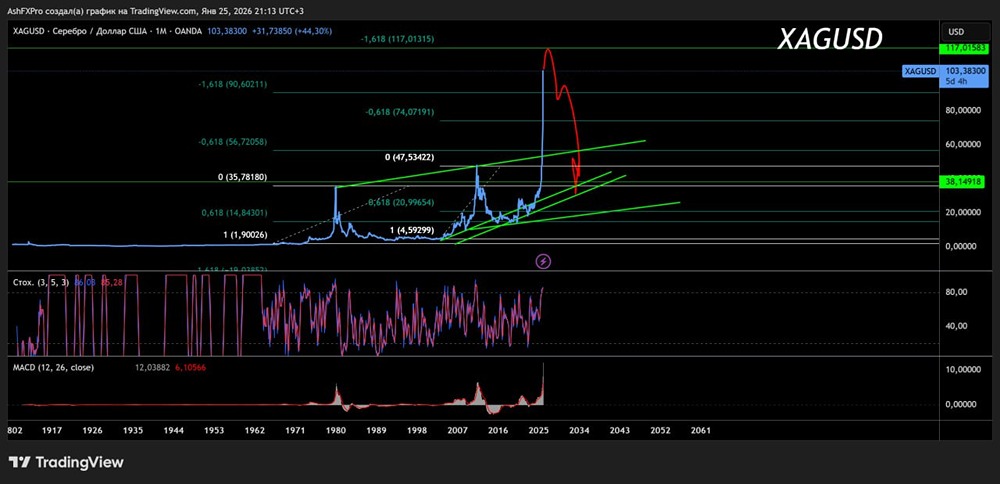Click 1980 on the time axis
The width and height of the screenshot is (1000, 484).
[x=335, y=430]
